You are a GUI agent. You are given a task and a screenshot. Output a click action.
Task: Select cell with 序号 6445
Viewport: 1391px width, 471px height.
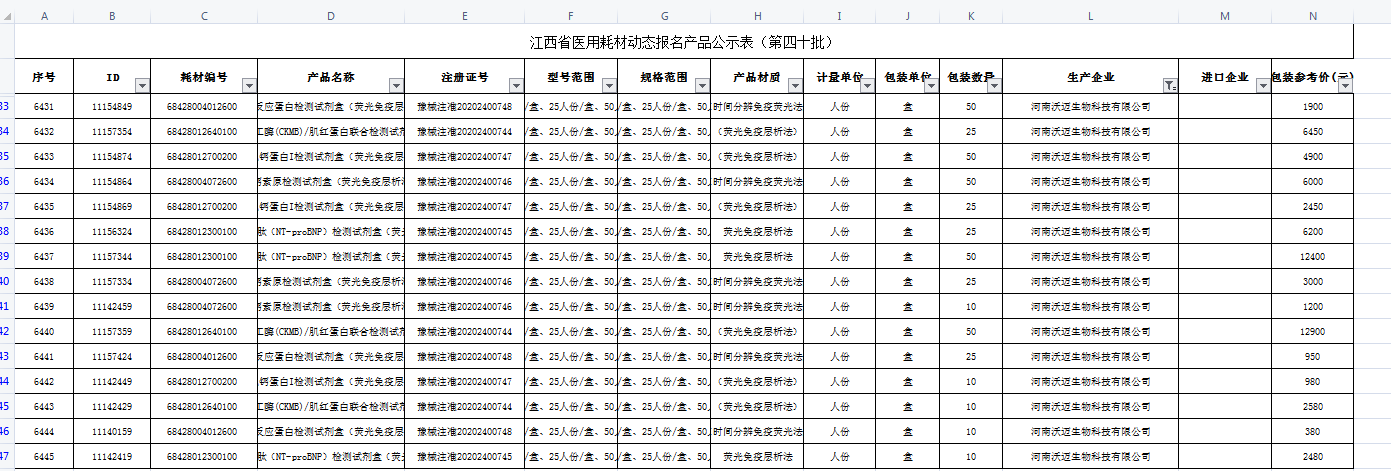pyautogui.click(x=44, y=456)
